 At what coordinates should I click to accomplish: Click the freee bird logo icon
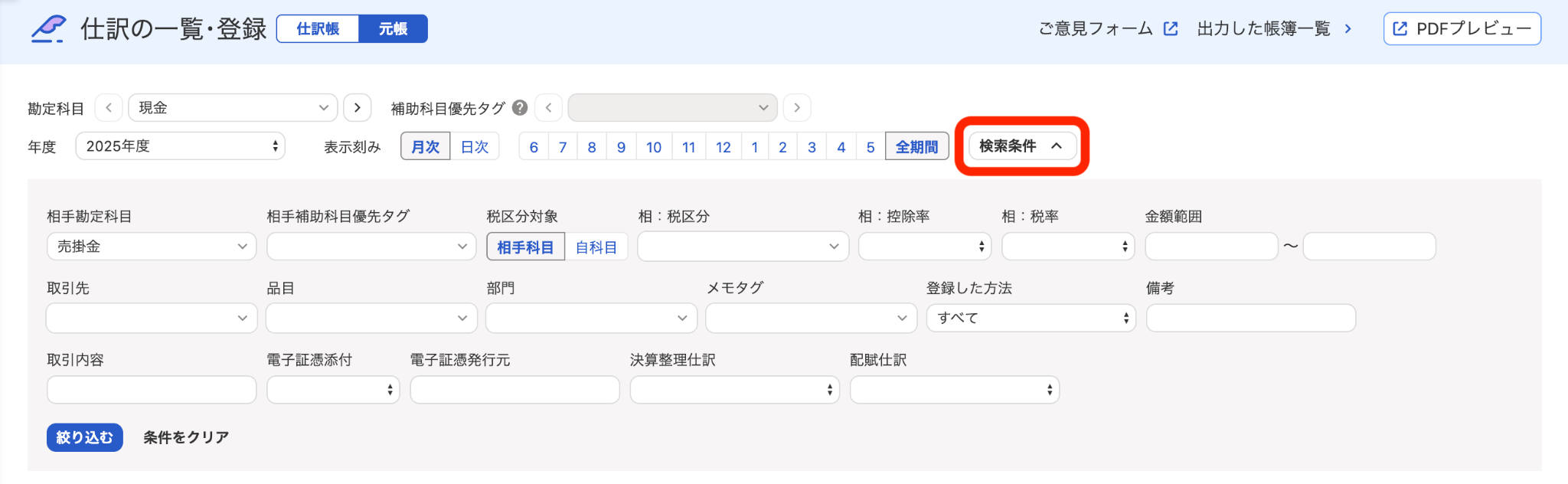(x=49, y=29)
